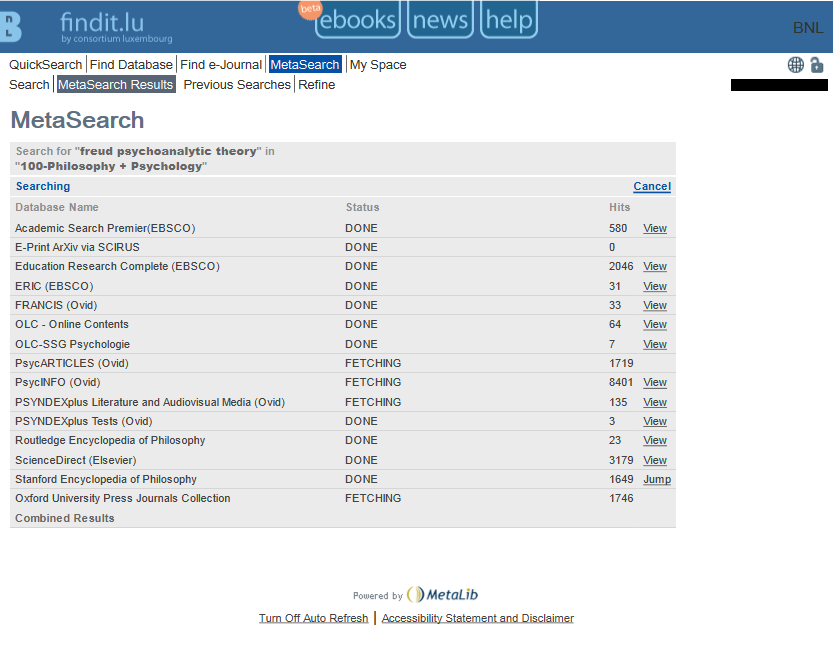This screenshot has width=833, height=646.
Task: Cancel the running search
Action: 652,186
